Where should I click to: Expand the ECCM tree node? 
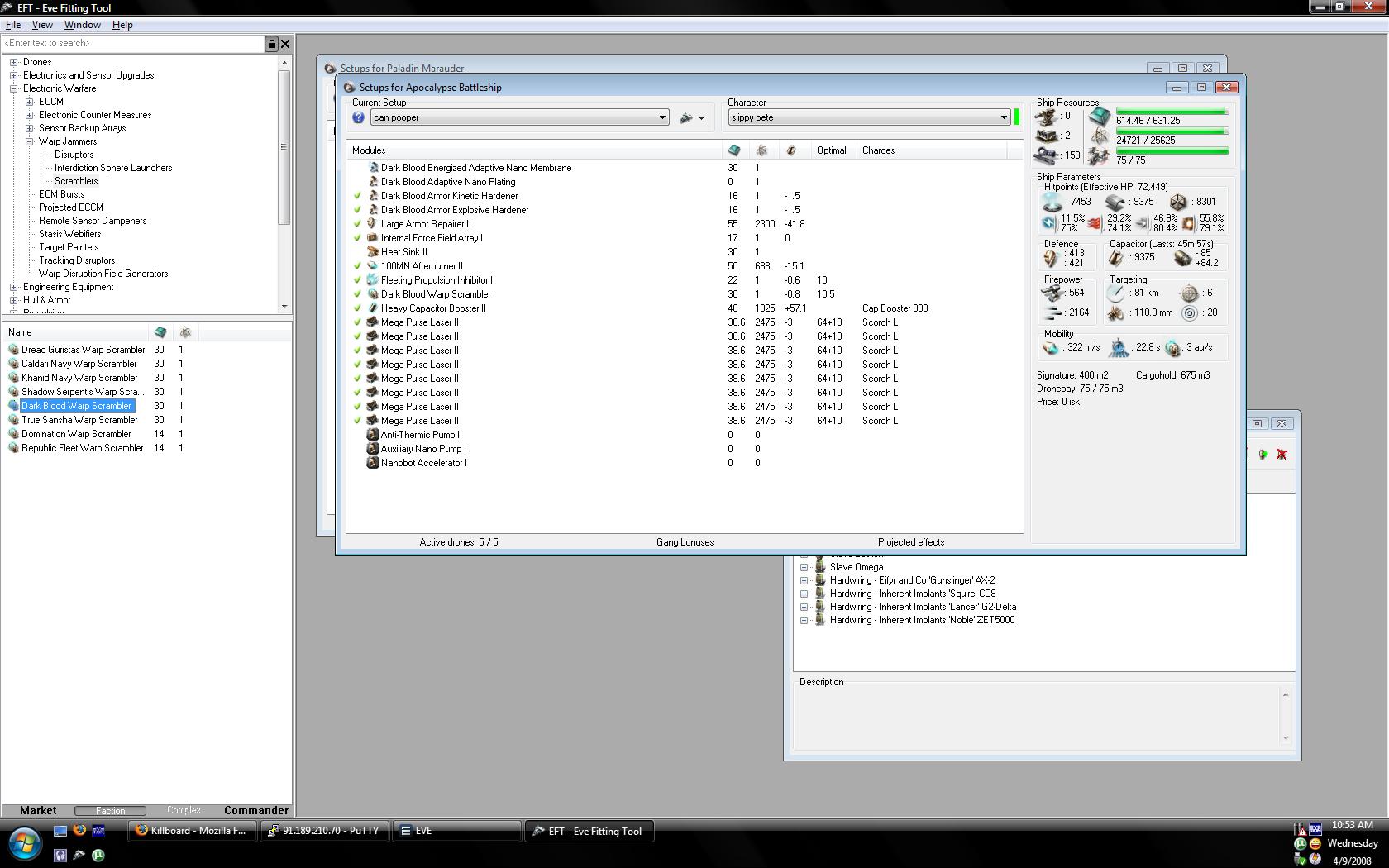tap(30, 102)
